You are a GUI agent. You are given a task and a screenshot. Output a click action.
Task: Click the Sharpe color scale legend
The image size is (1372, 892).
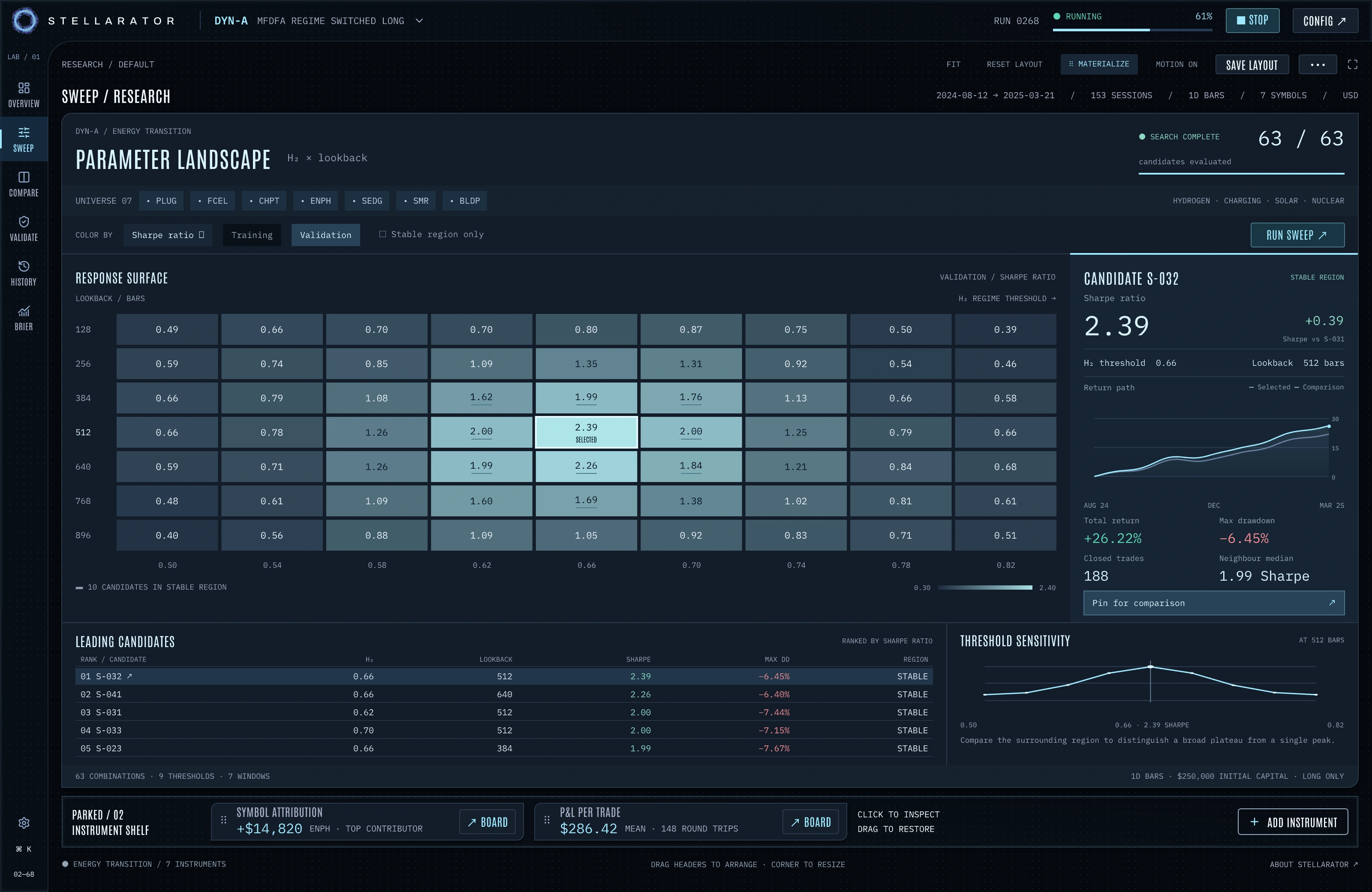(984, 588)
